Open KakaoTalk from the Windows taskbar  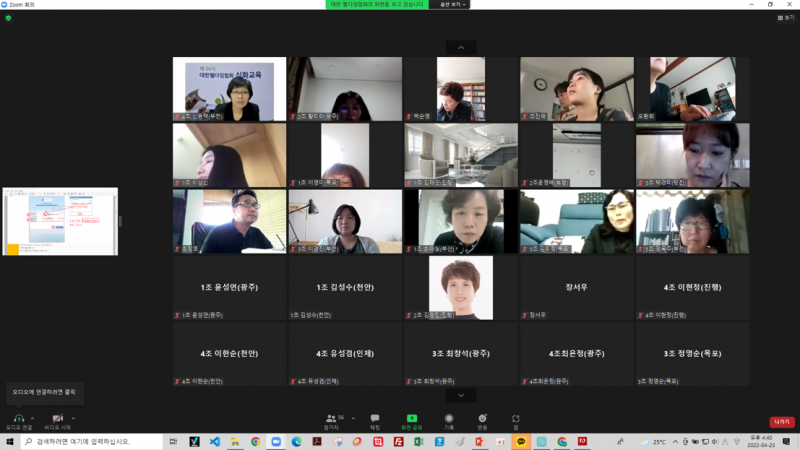tap(520, 441)
